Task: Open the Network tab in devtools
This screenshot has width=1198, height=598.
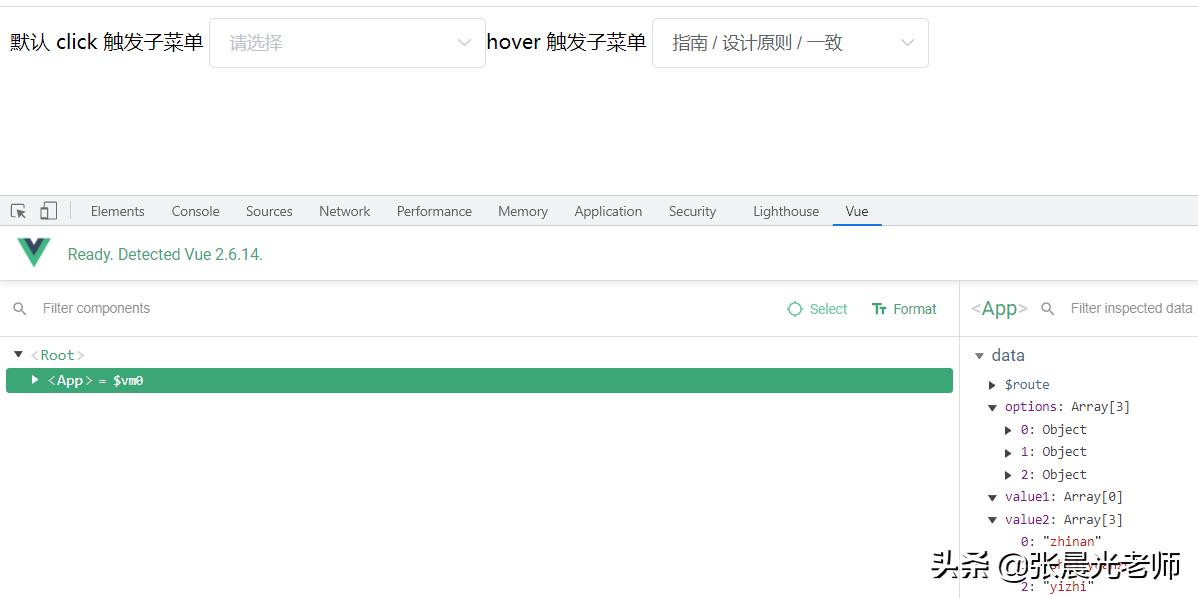Action: 344,210
